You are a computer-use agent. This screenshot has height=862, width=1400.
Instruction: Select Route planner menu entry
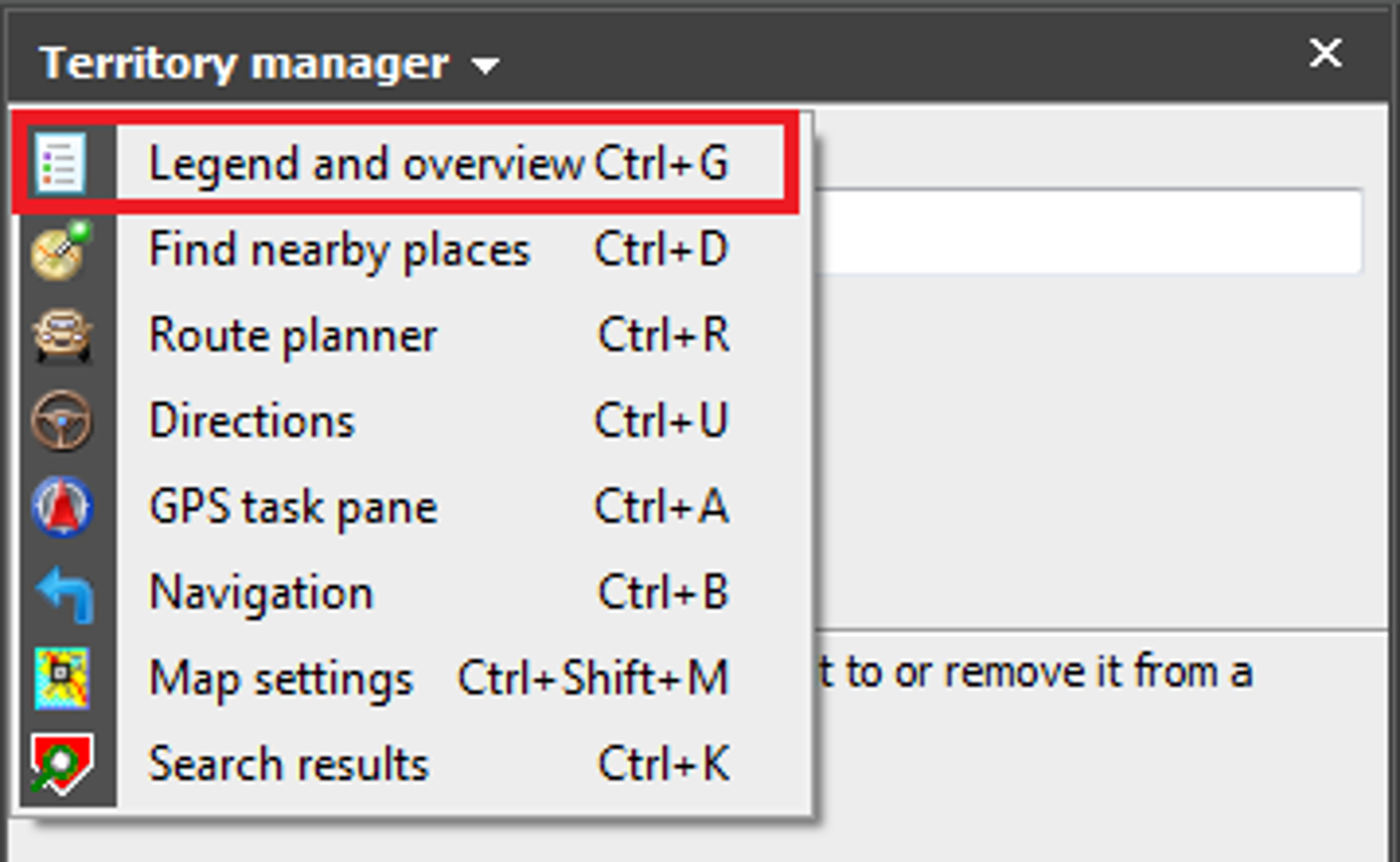[x=416, y=335]
